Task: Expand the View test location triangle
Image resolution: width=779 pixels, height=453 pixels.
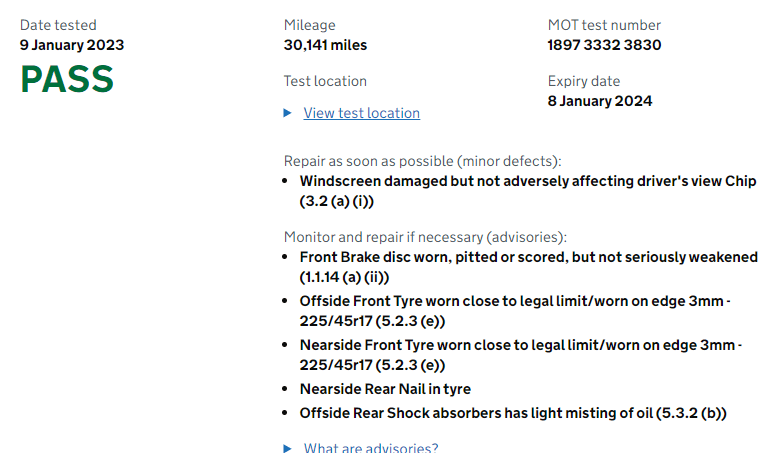Action: [x=287, y=113]
